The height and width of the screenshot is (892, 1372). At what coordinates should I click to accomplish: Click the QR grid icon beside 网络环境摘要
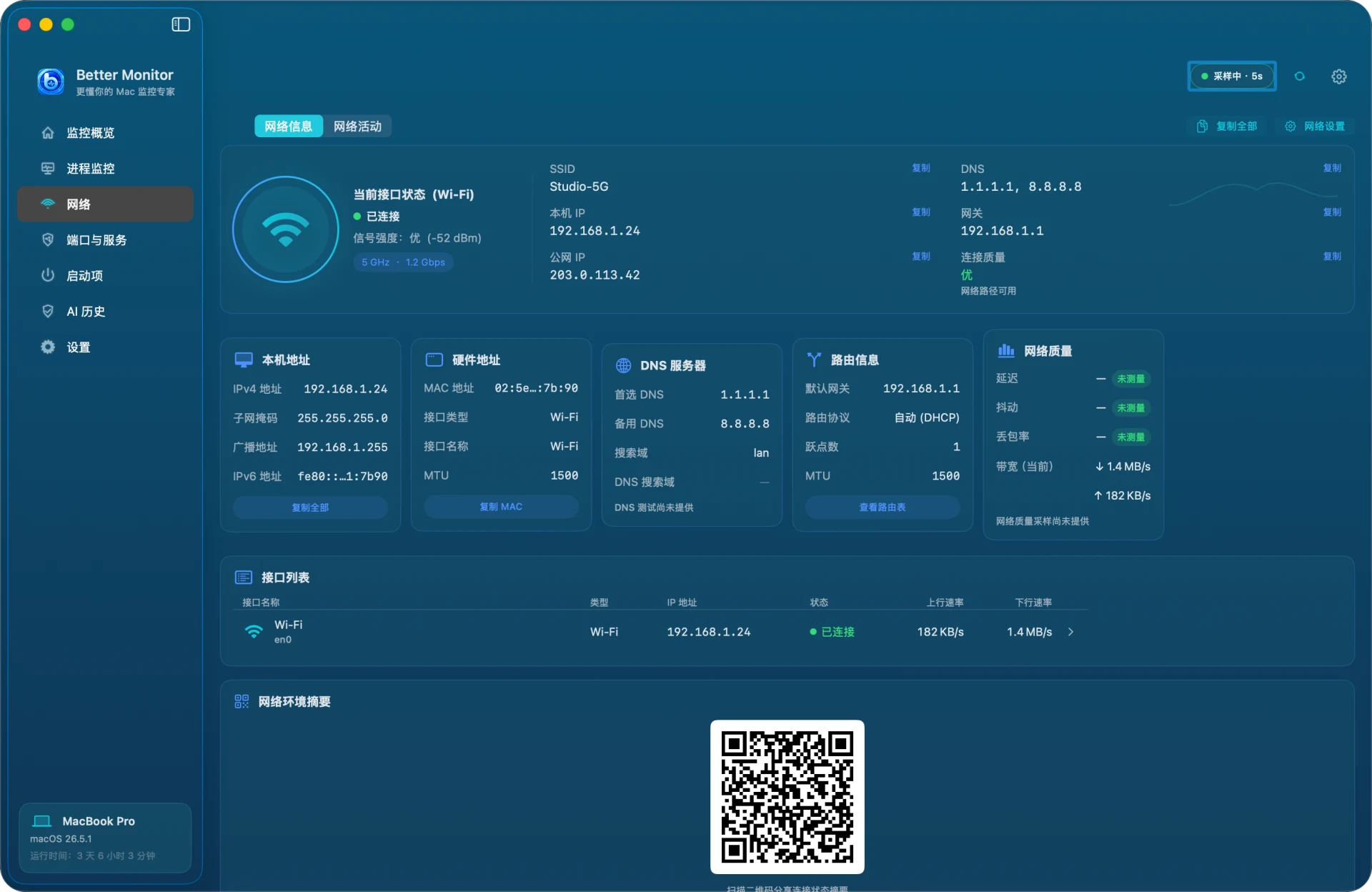click(x=242, y=701)
